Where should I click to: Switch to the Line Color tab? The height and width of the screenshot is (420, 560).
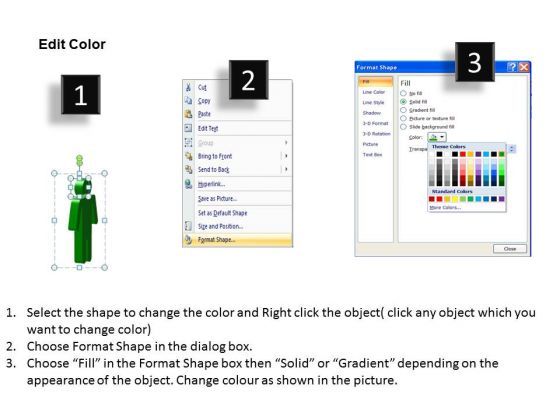(x=374, y=92)
